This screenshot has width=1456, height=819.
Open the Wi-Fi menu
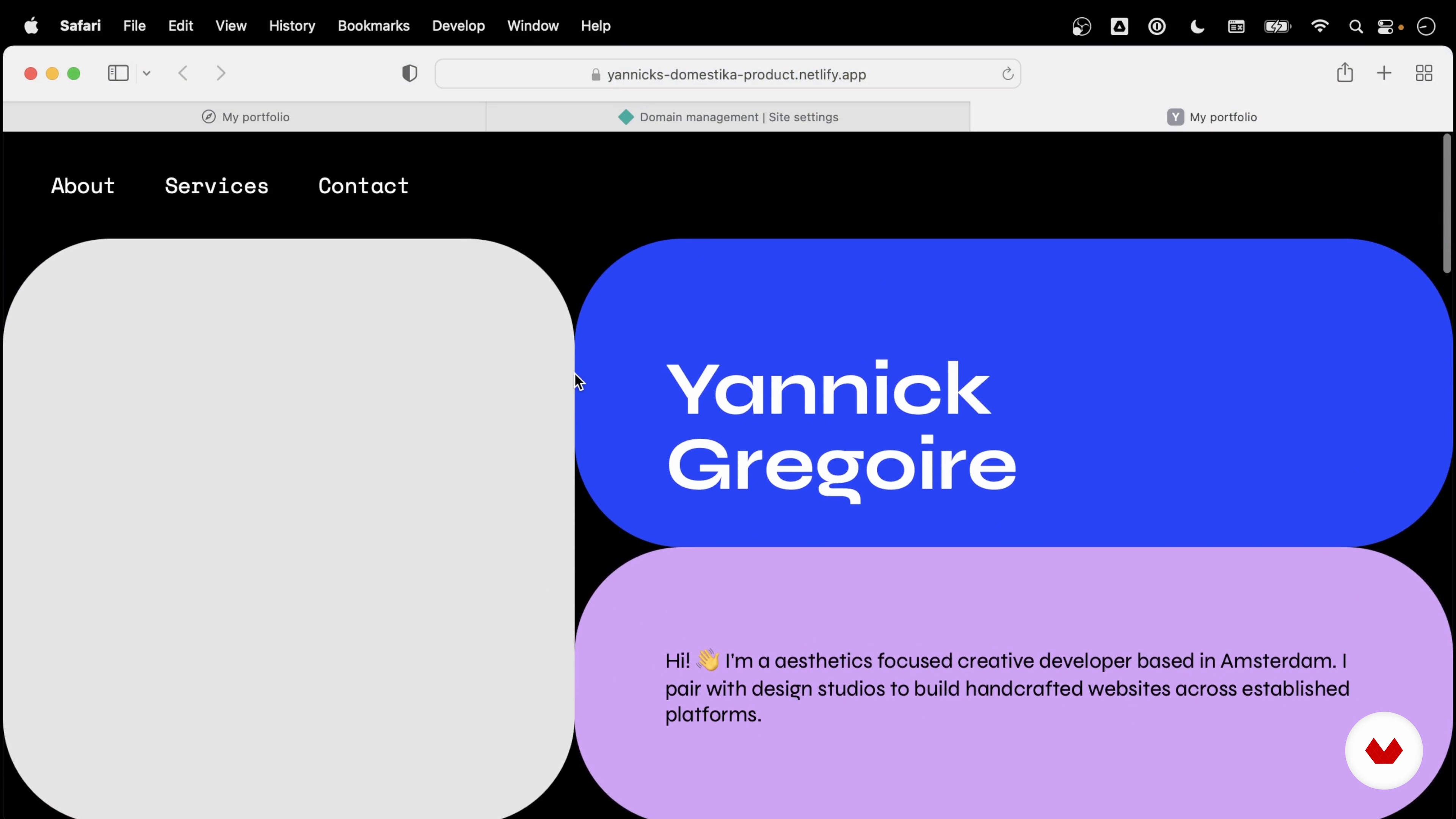point(1320,27)
